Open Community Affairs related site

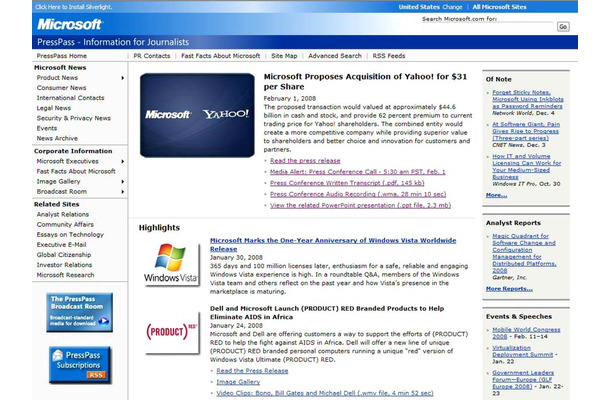click(65, 225)
